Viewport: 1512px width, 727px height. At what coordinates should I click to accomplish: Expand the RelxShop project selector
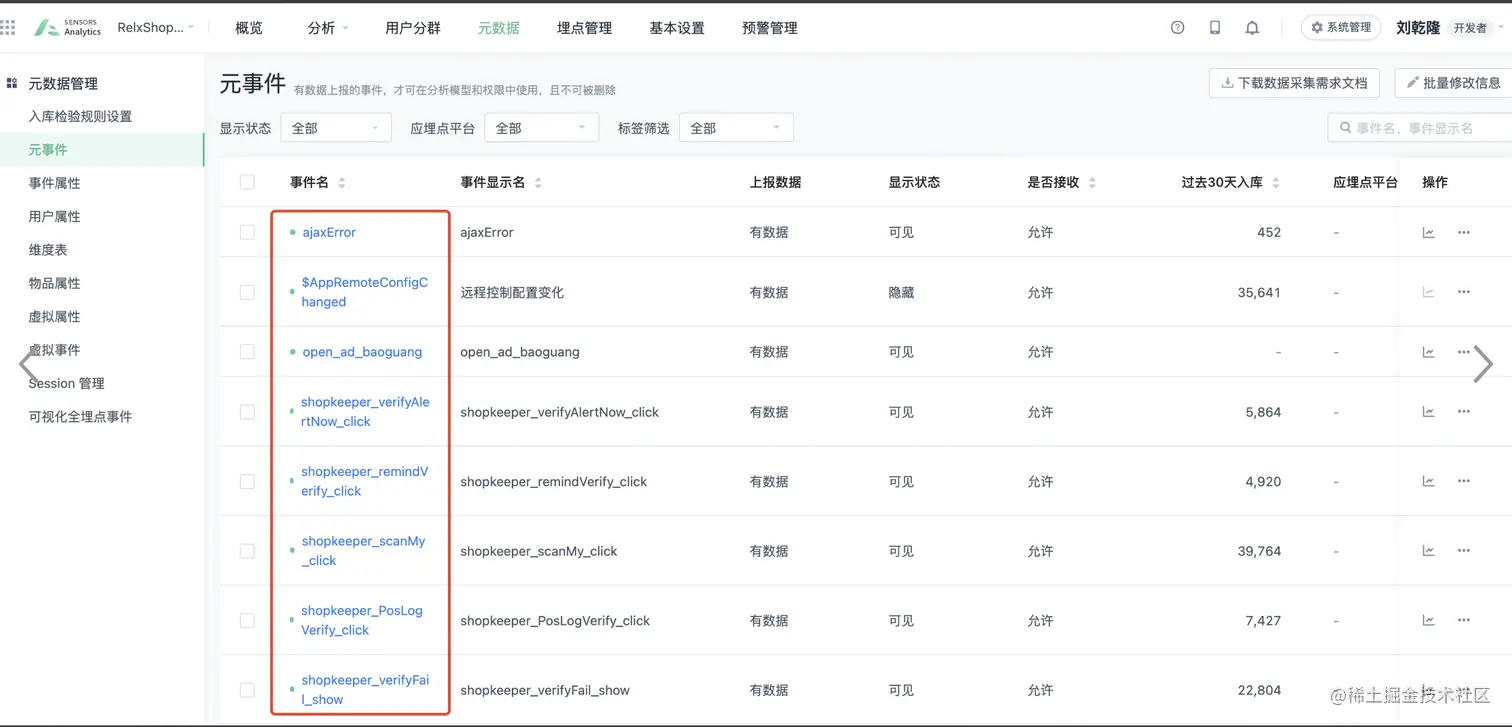156,28
